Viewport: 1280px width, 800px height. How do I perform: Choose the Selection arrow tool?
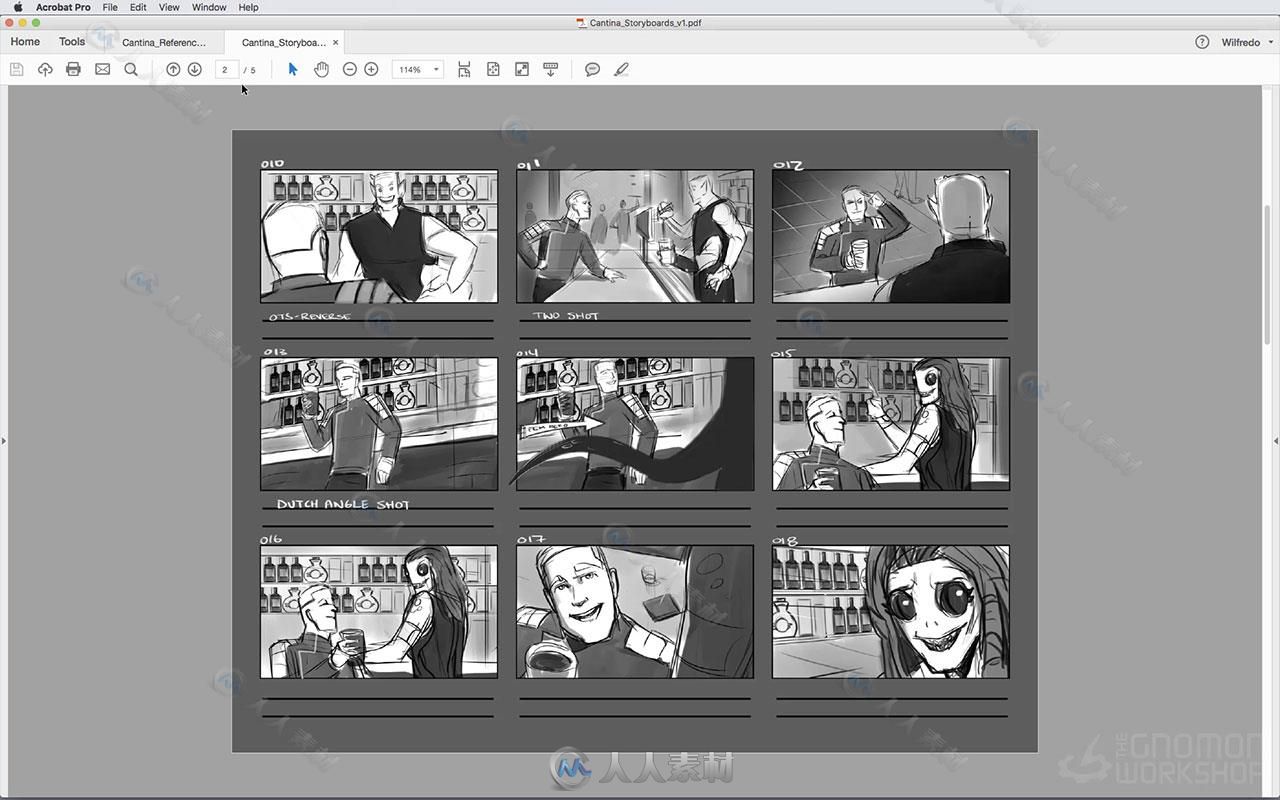pos(293,69)
